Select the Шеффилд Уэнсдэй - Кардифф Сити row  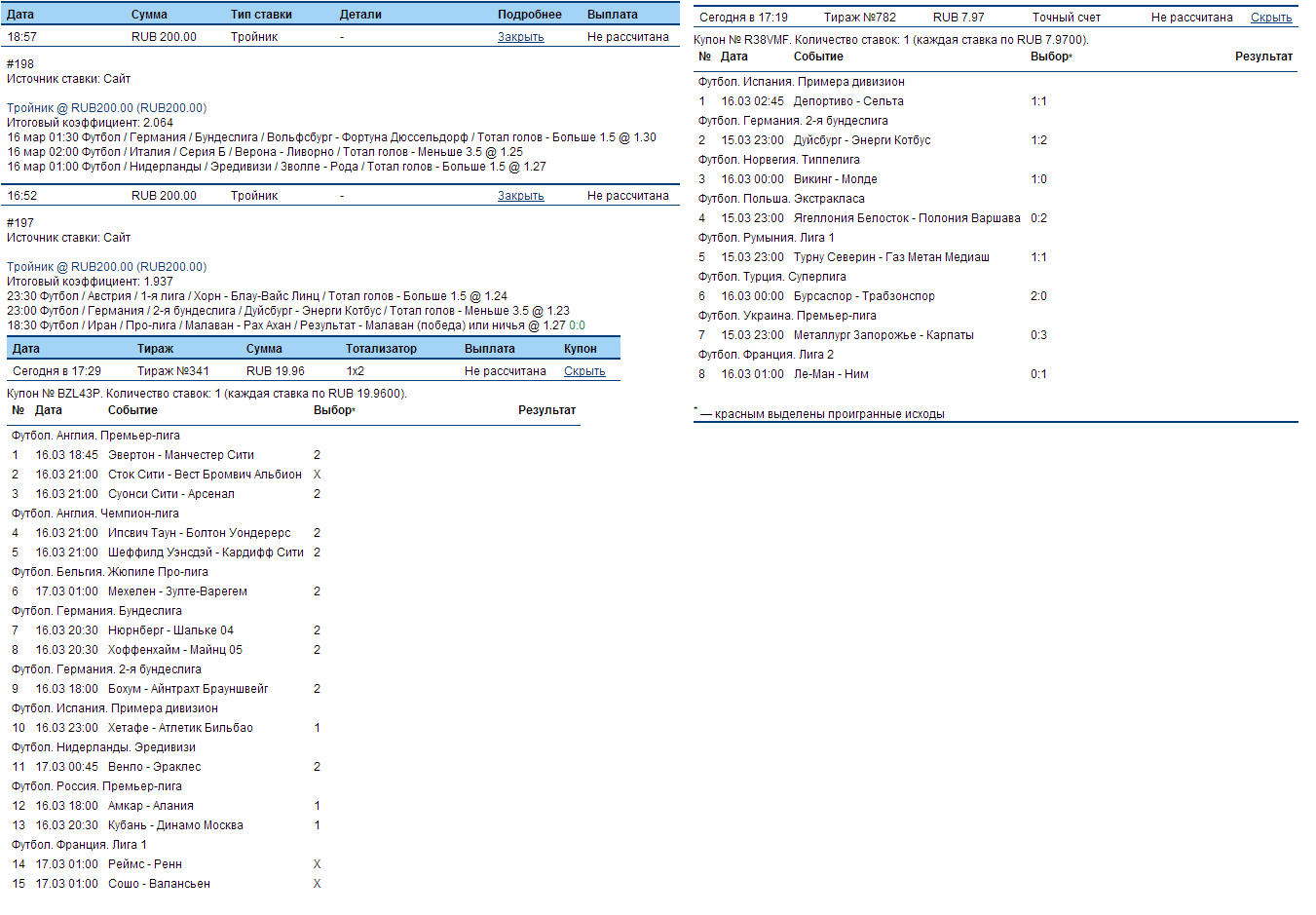click(293, 553)
